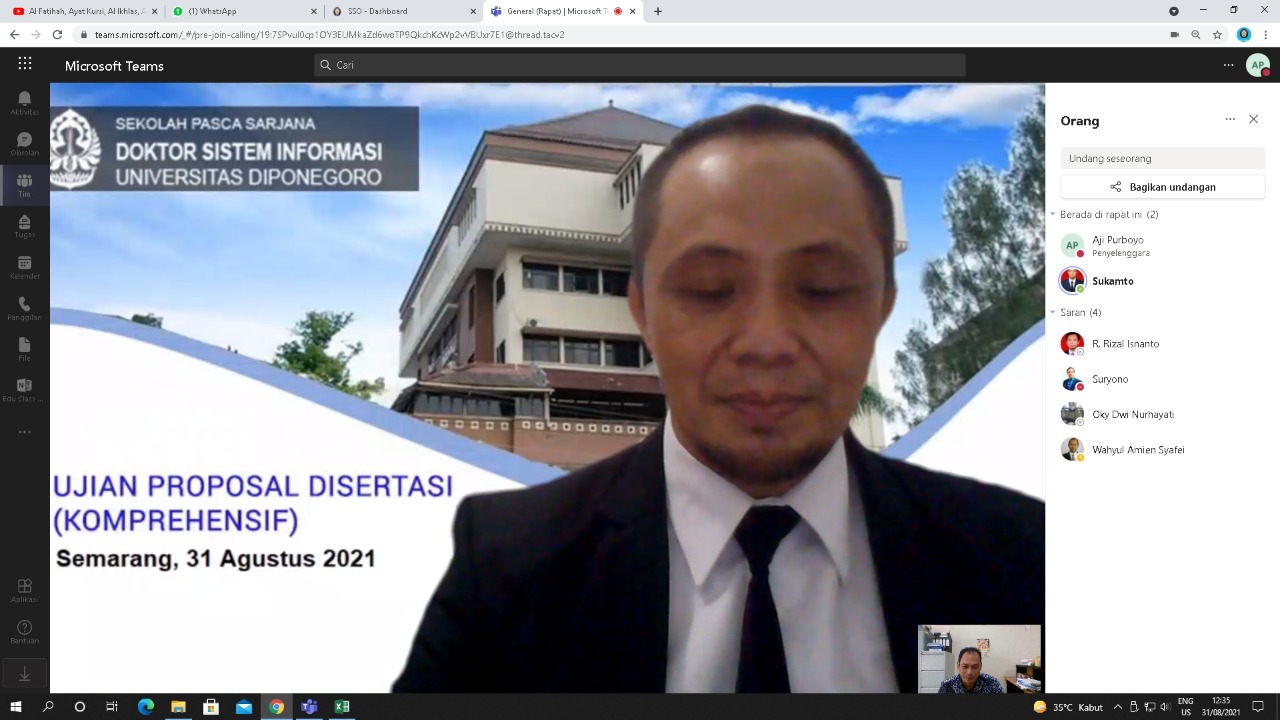The height and width of the screenshot is (720, 1280).
Task: Open Microsoft Edge from taskbar
Action: pyautogui.click(x=146, y=707)
